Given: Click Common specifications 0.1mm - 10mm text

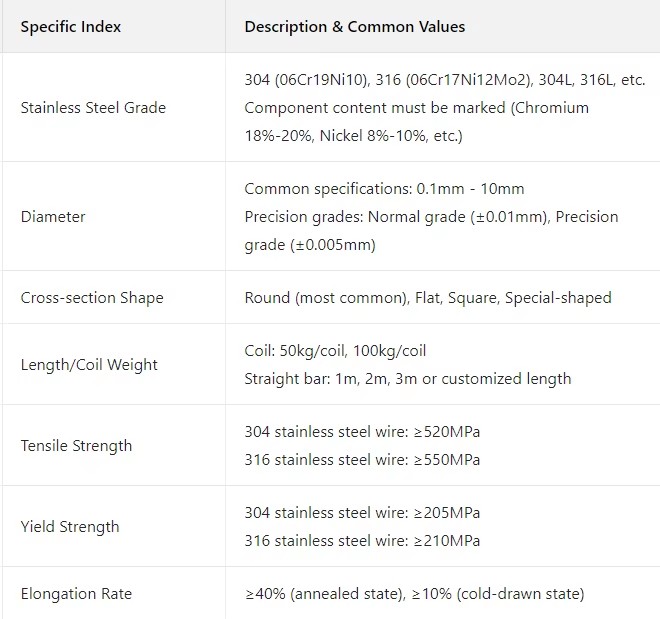Looking at the screenshot, I should (x=384, y=189).
